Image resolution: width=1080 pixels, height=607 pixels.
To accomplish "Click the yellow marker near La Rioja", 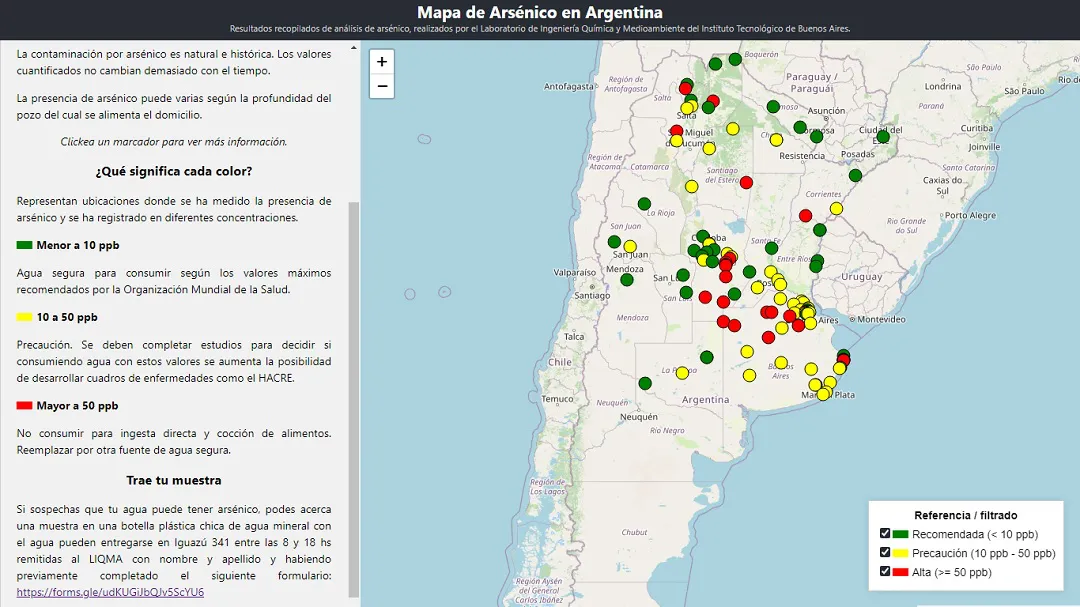I will (692, 185).
